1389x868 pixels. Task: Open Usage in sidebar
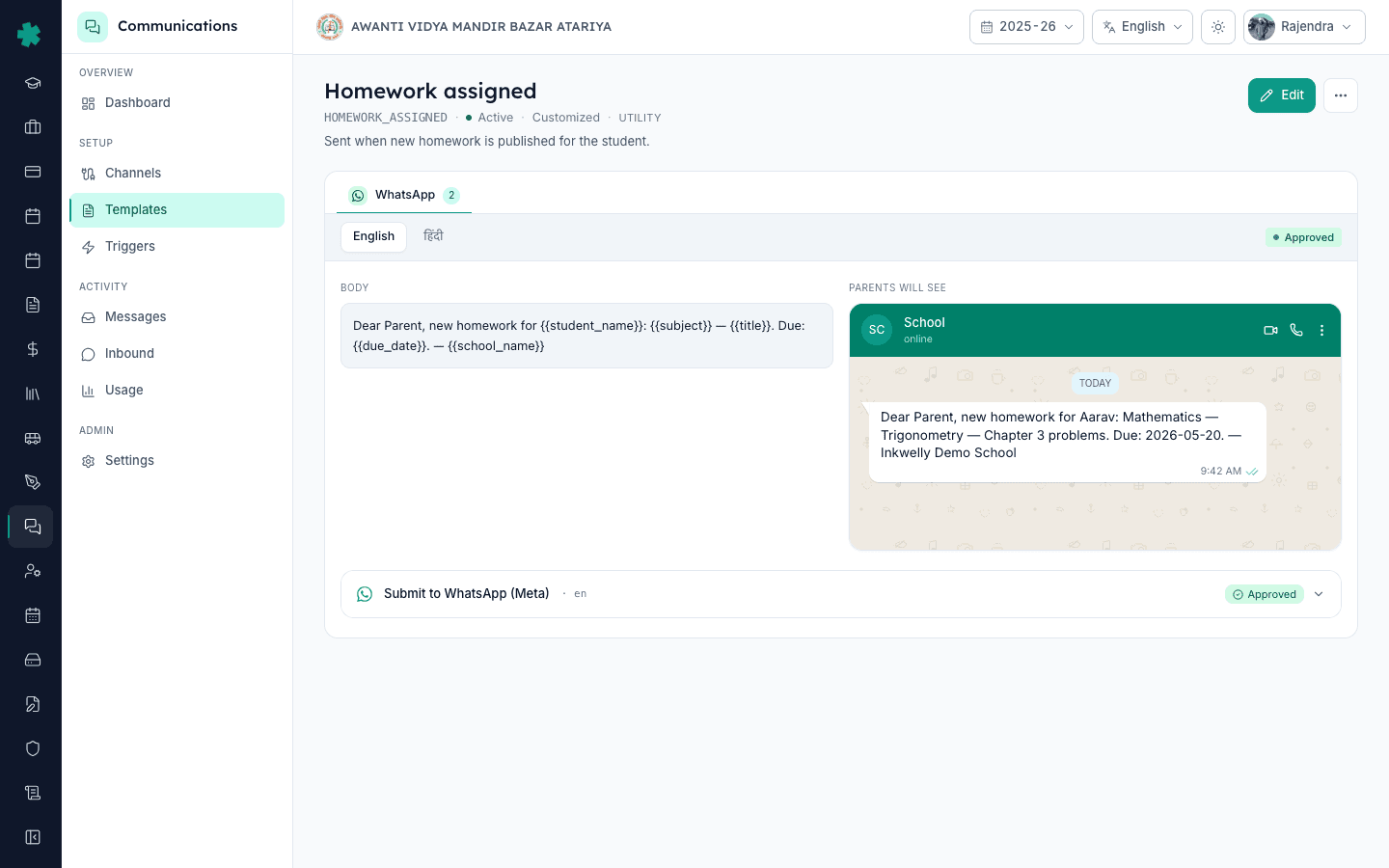[x=177, y=391]
